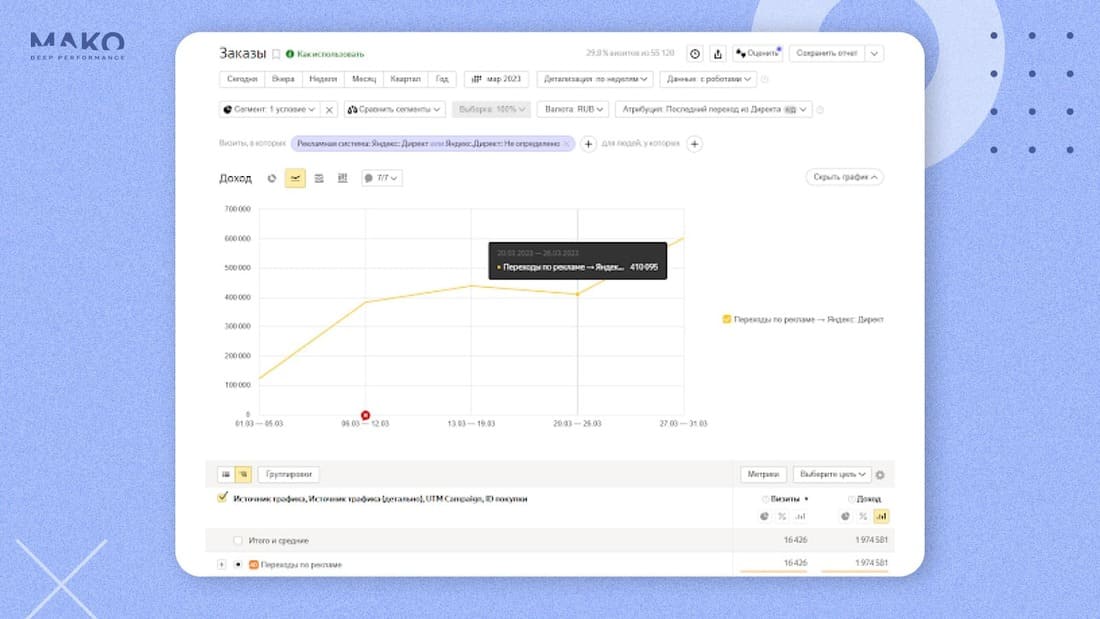Click the bookmark icon next to Заказы

point(276,54)
